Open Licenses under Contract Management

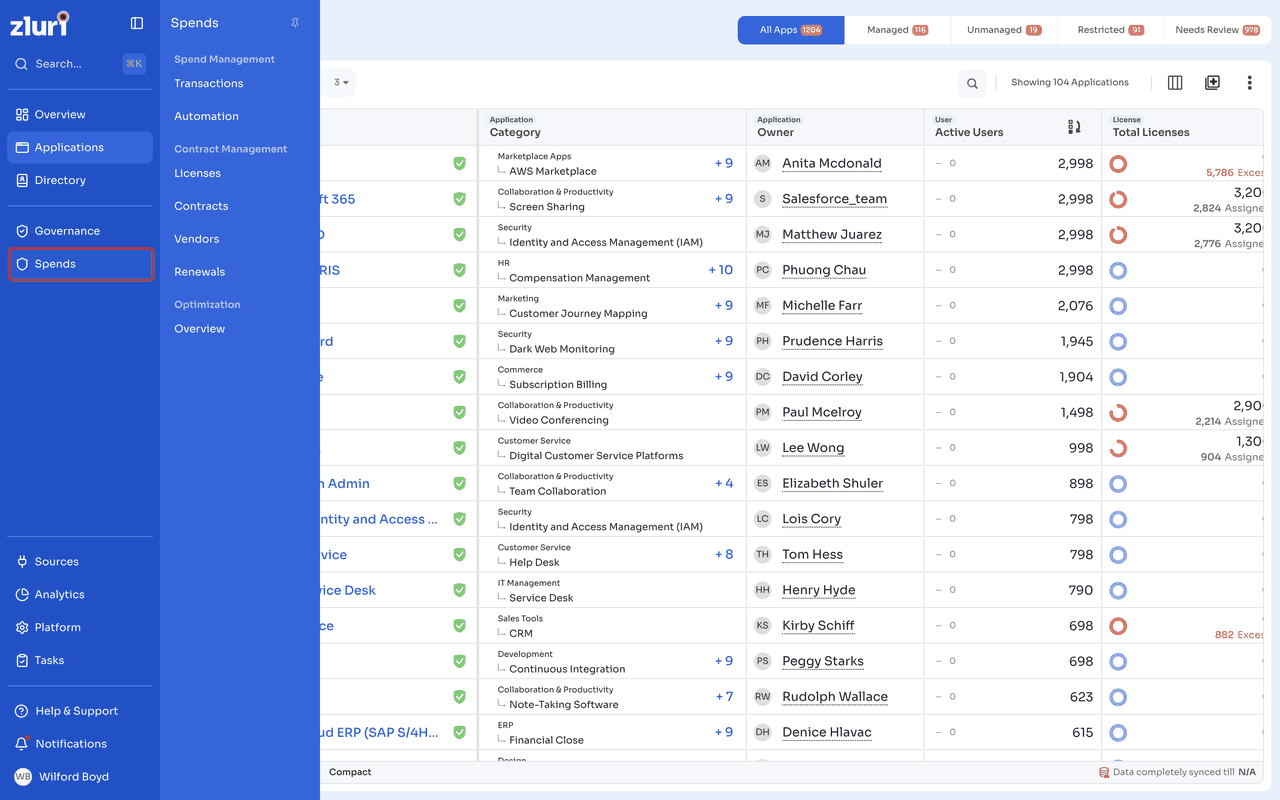pyautogui.click(x=198, y=173)
